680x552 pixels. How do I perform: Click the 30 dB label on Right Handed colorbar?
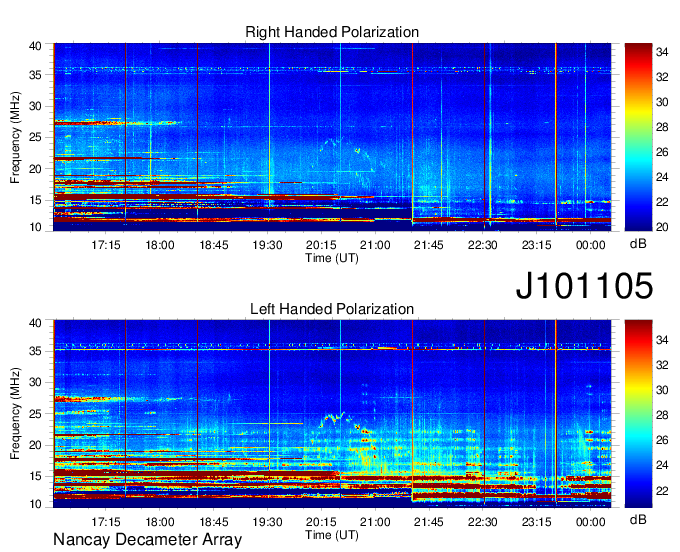[662, 102]
